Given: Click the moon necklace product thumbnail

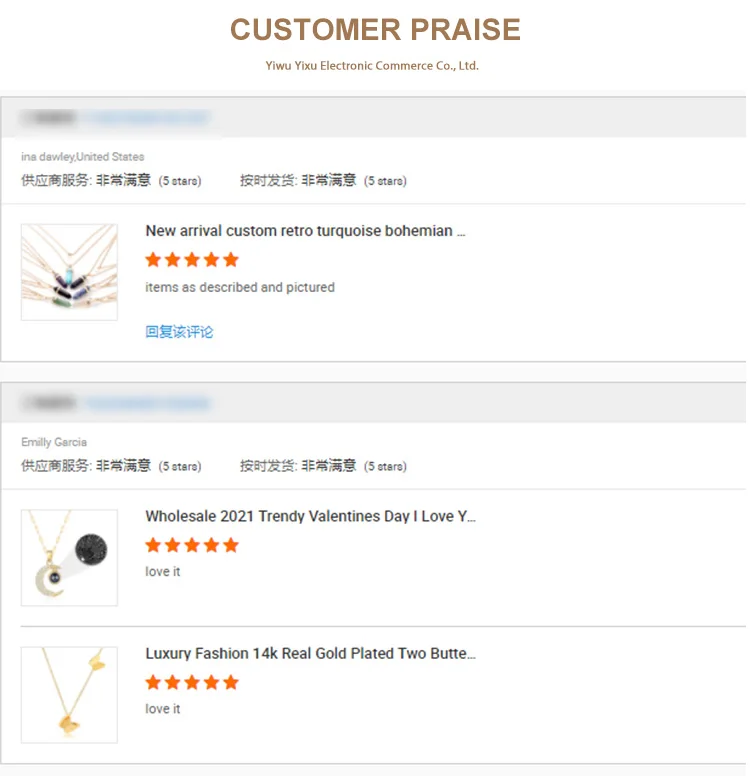Looking at the screenshot, I should [x=69, y=557].
